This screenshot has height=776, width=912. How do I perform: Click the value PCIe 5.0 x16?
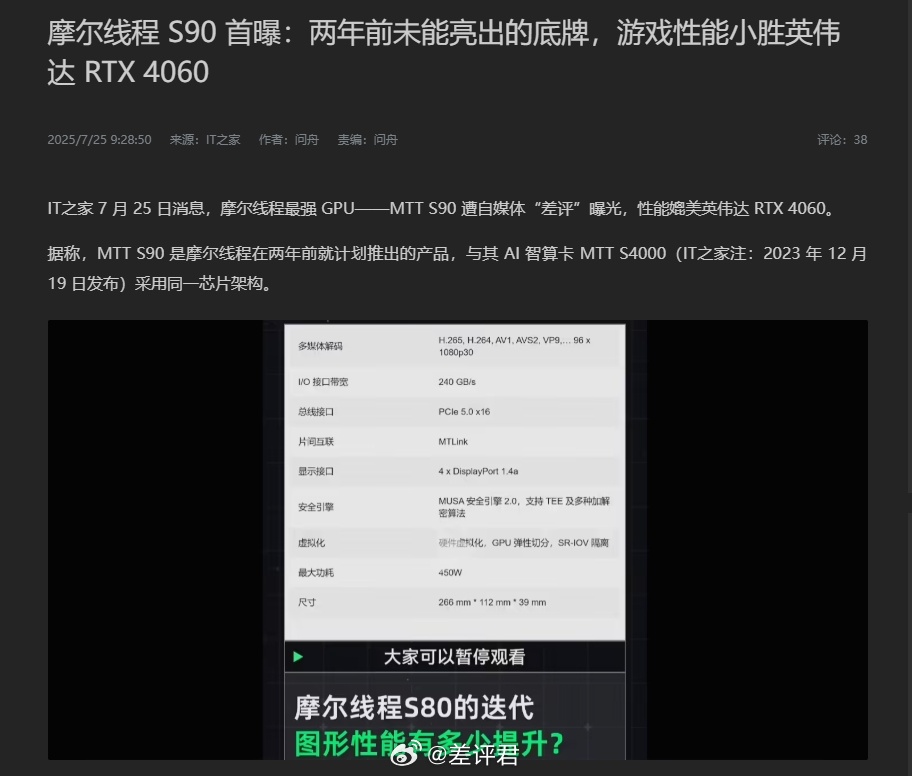[x=464, y=411]
